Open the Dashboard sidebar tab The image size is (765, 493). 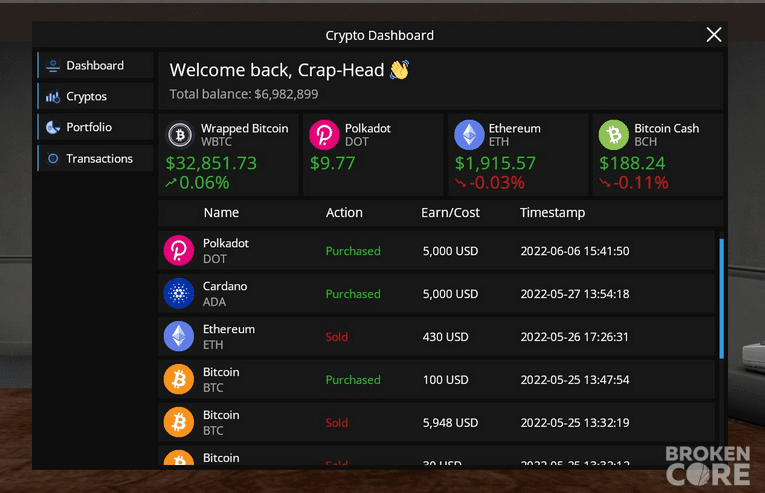click(x=96, y=65)
